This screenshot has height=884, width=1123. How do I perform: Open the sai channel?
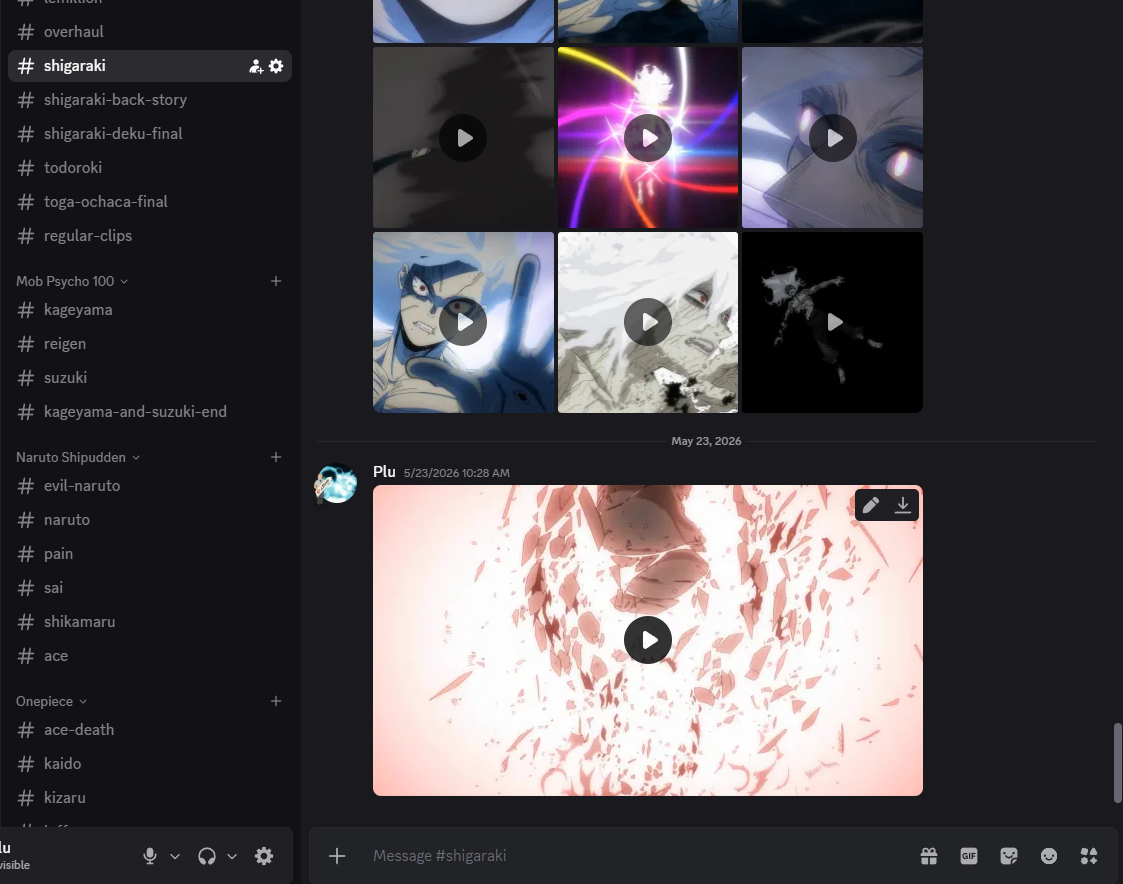click(x=150, y=587)
